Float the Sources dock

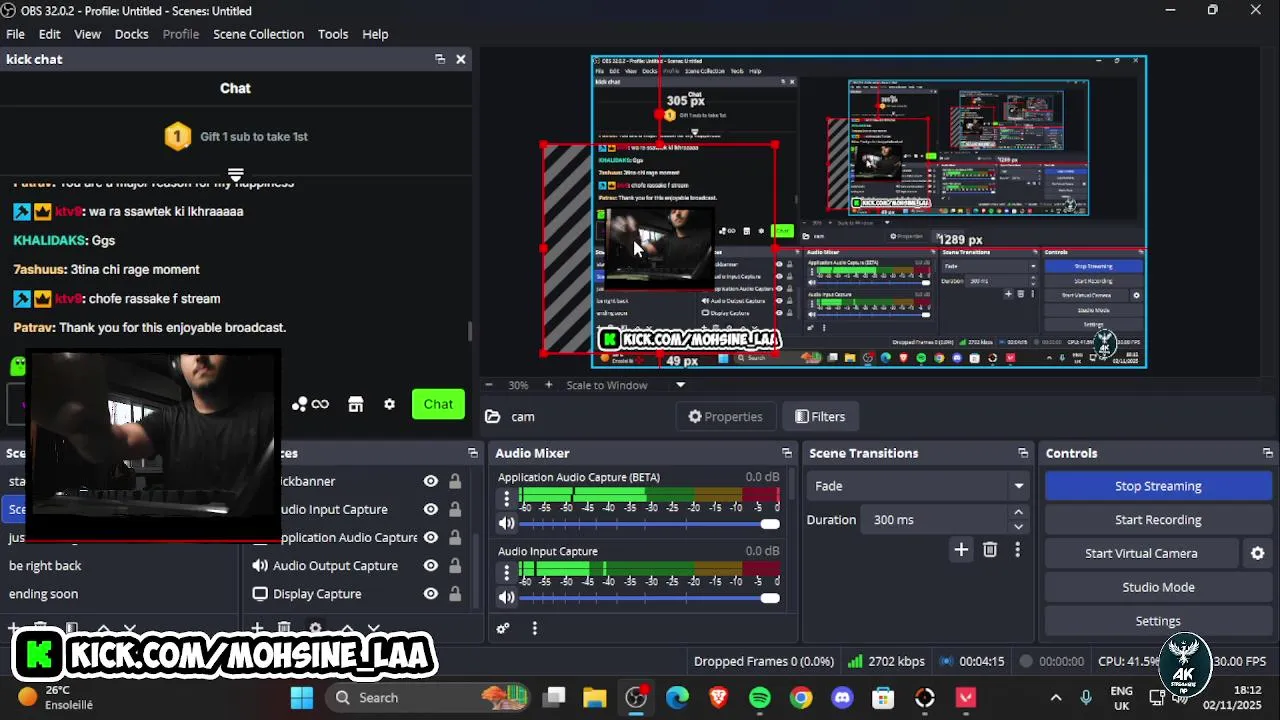click(x=474, y=453)
